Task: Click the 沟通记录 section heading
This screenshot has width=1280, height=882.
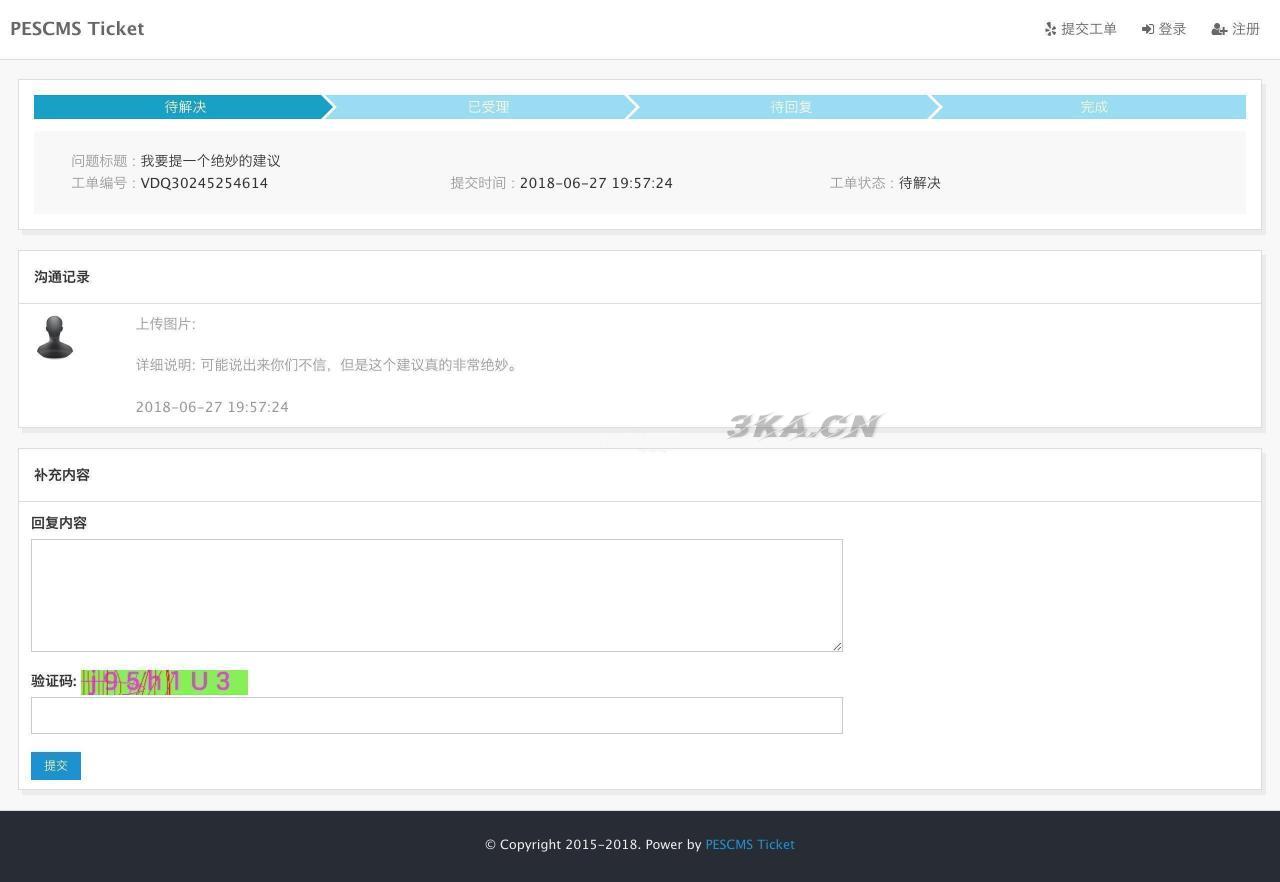Action: [x=62, y=277]
